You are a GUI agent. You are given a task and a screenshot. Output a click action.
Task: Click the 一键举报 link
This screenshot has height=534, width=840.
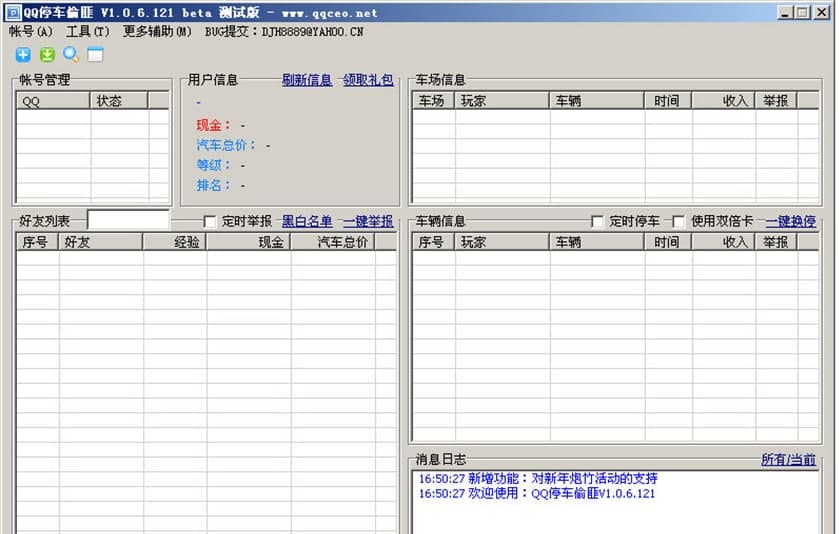point(368,221)
